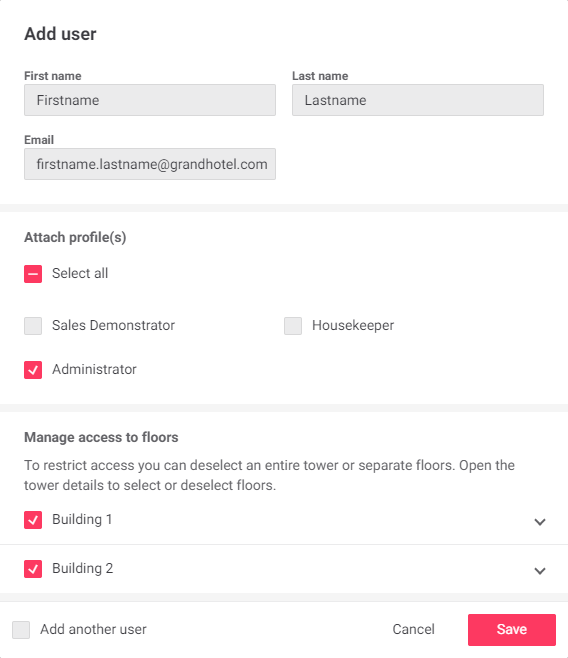This screenshot has height=658, width=568.
Task: Click the Last name input field
Action: [418, 100]
